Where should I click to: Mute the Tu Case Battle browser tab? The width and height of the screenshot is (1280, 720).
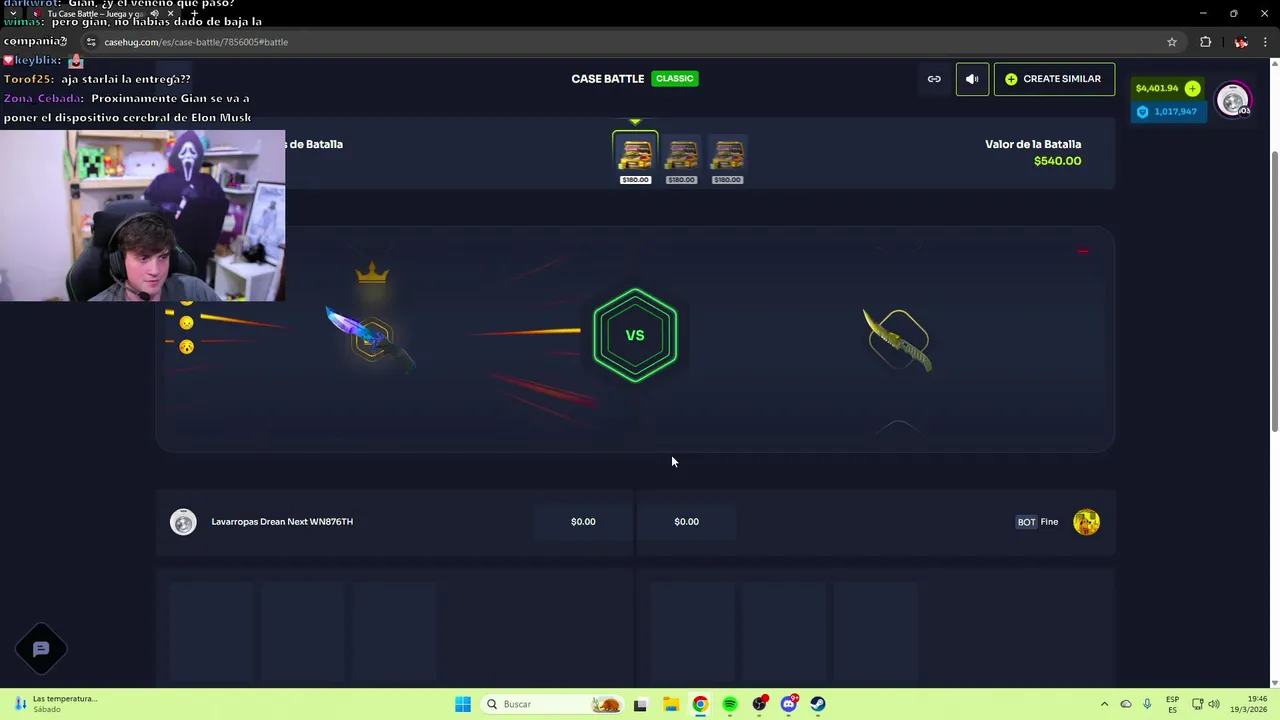click(x=154, y=14)
